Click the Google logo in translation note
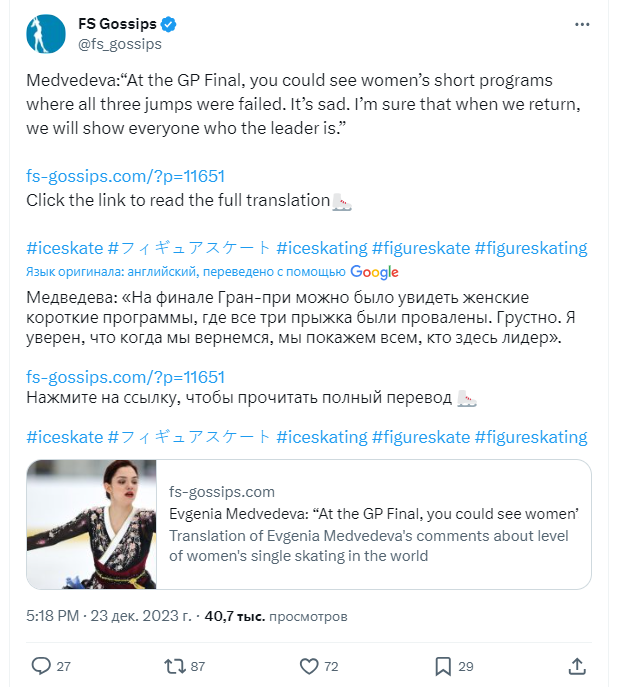626x687 pixels. point(374,272)
